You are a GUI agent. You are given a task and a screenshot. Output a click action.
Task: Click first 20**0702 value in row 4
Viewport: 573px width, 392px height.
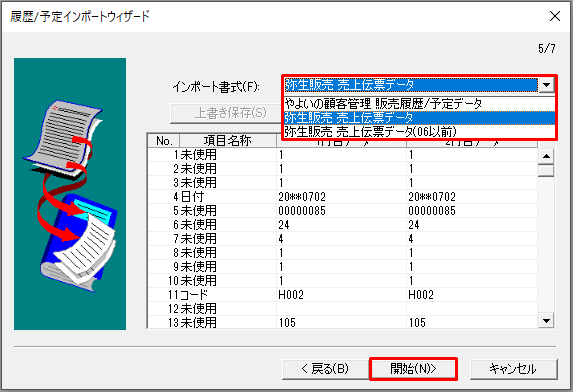(x=302, y=197)
